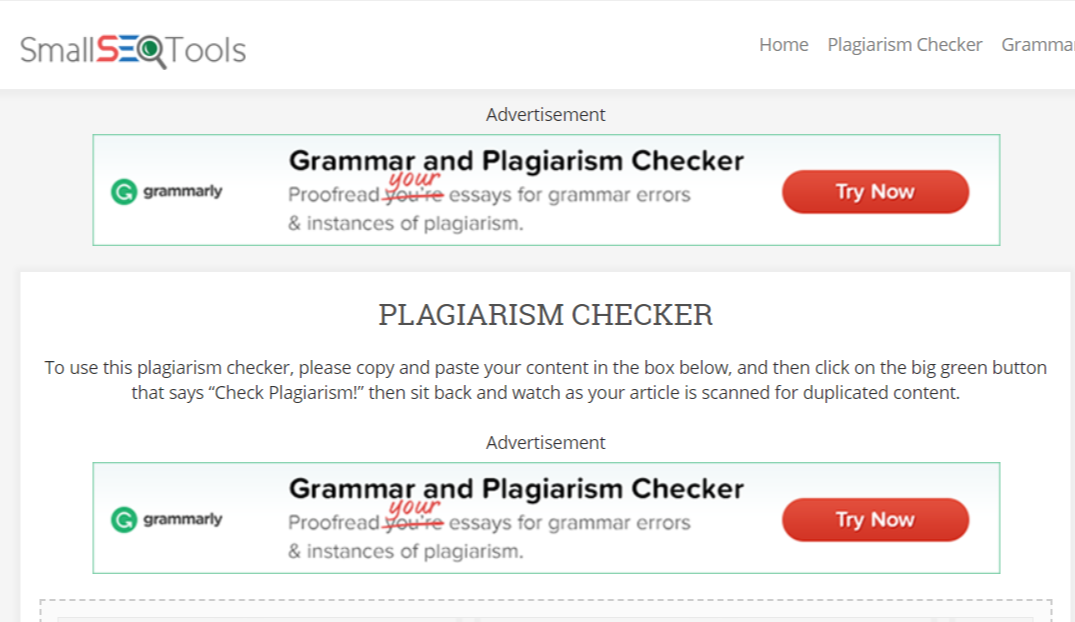Click the upper Advertisement label
1075x622 pixels.
546,114
